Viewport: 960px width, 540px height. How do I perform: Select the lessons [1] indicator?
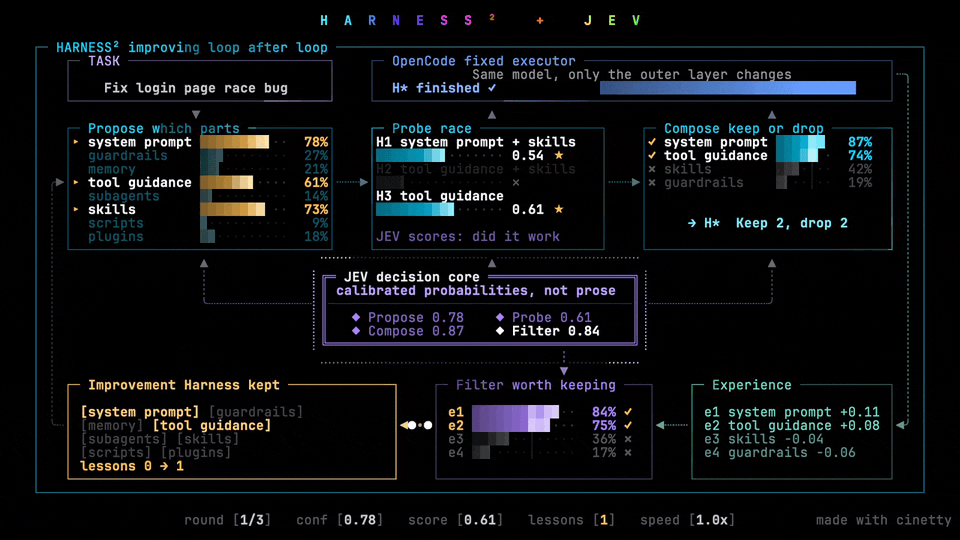click(571, 520)
